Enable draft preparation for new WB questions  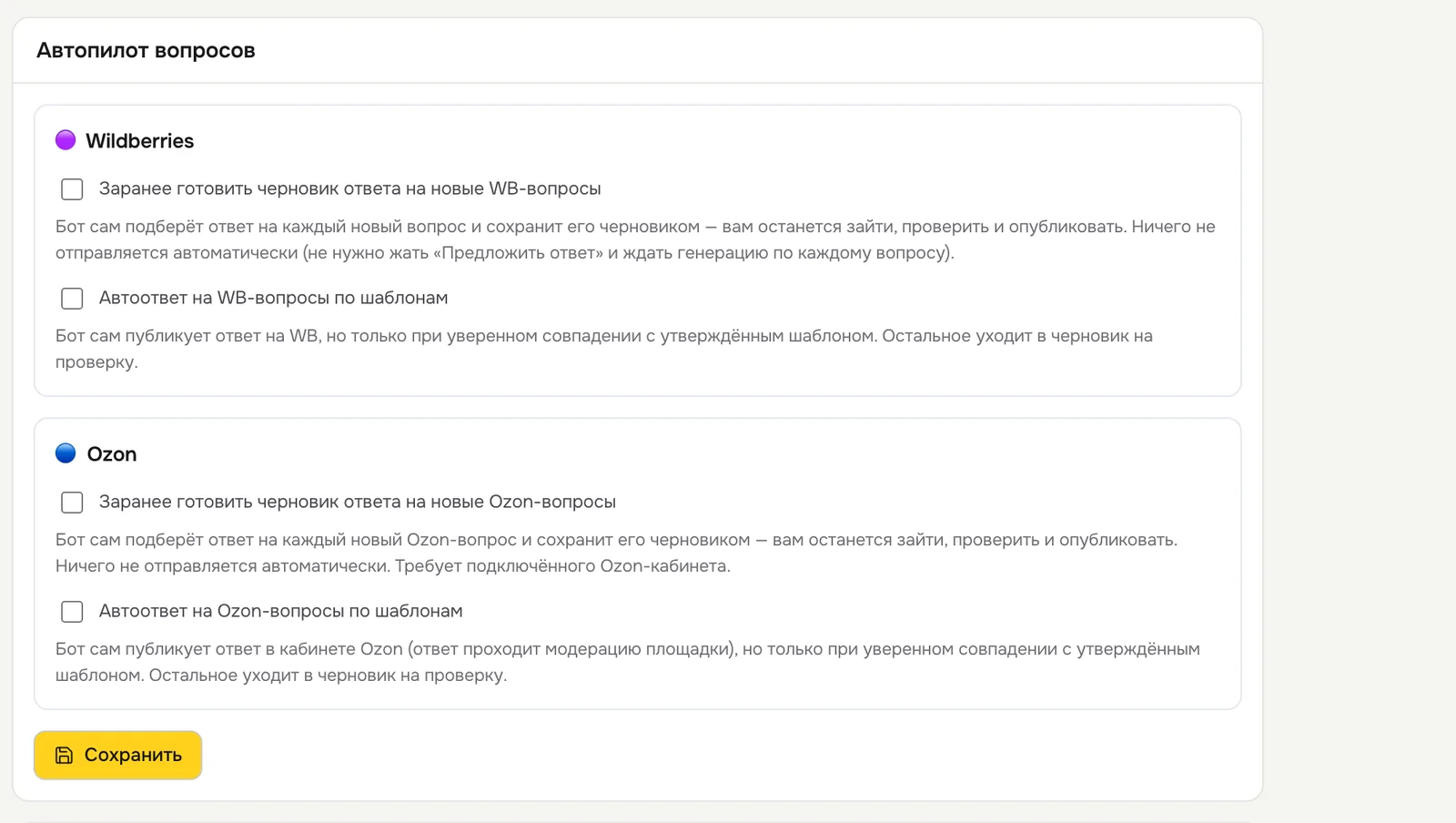pos(72,189)
